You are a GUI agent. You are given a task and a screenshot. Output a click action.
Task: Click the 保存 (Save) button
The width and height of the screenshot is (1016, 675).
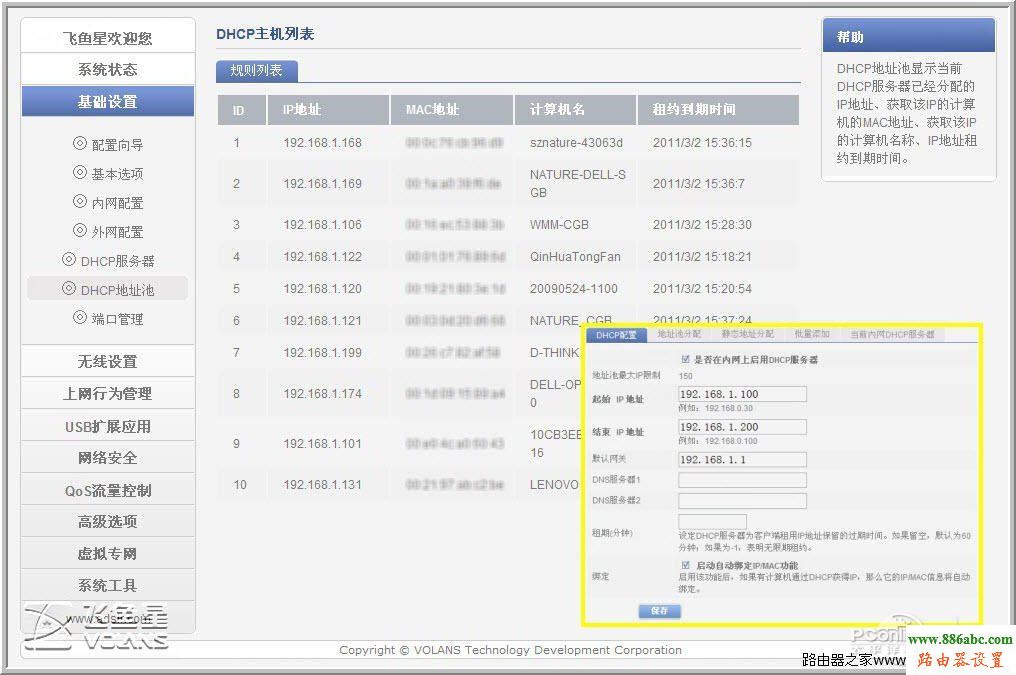(x=659, y=611)
